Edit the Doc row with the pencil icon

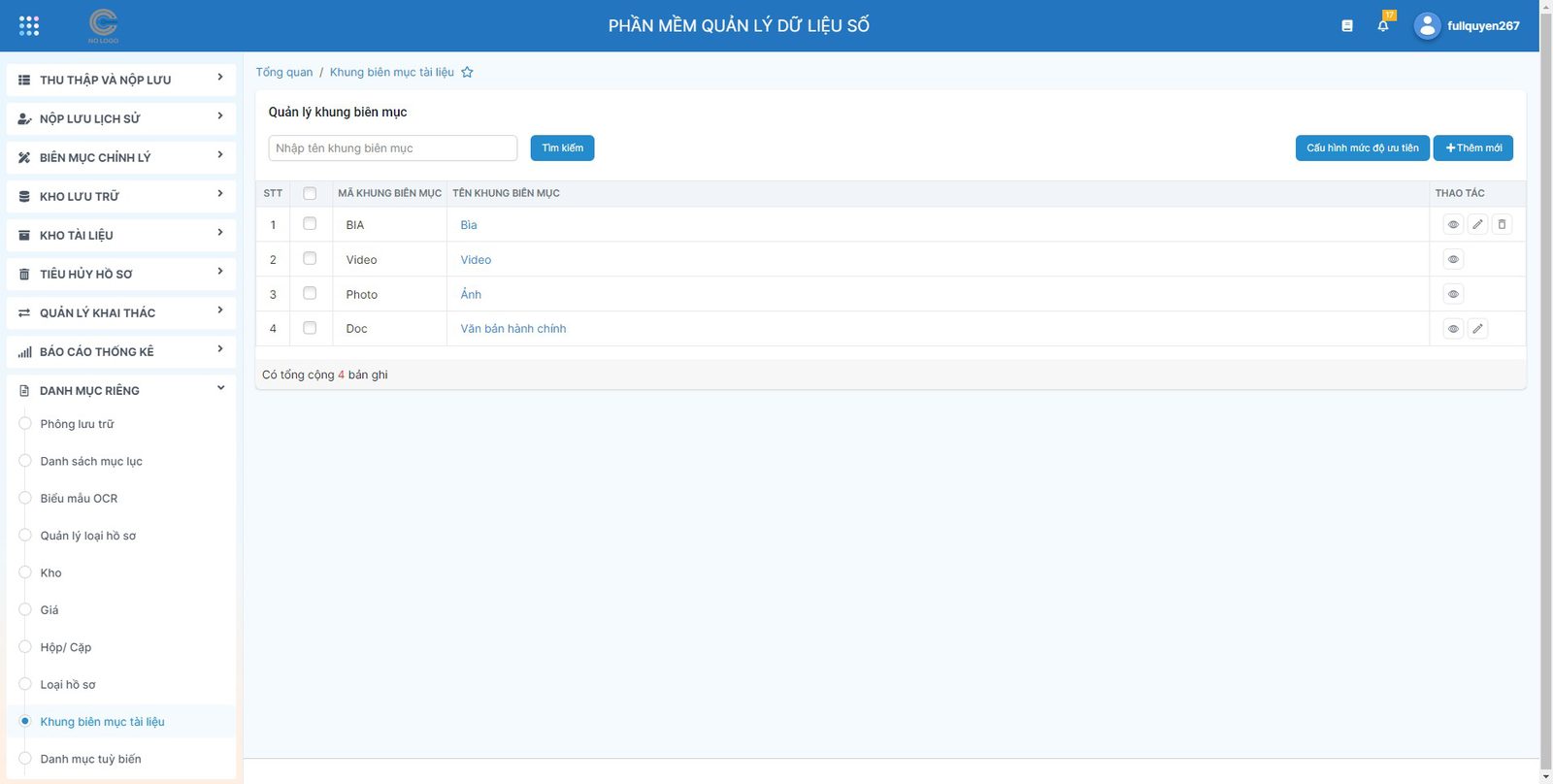(1477, 329)
